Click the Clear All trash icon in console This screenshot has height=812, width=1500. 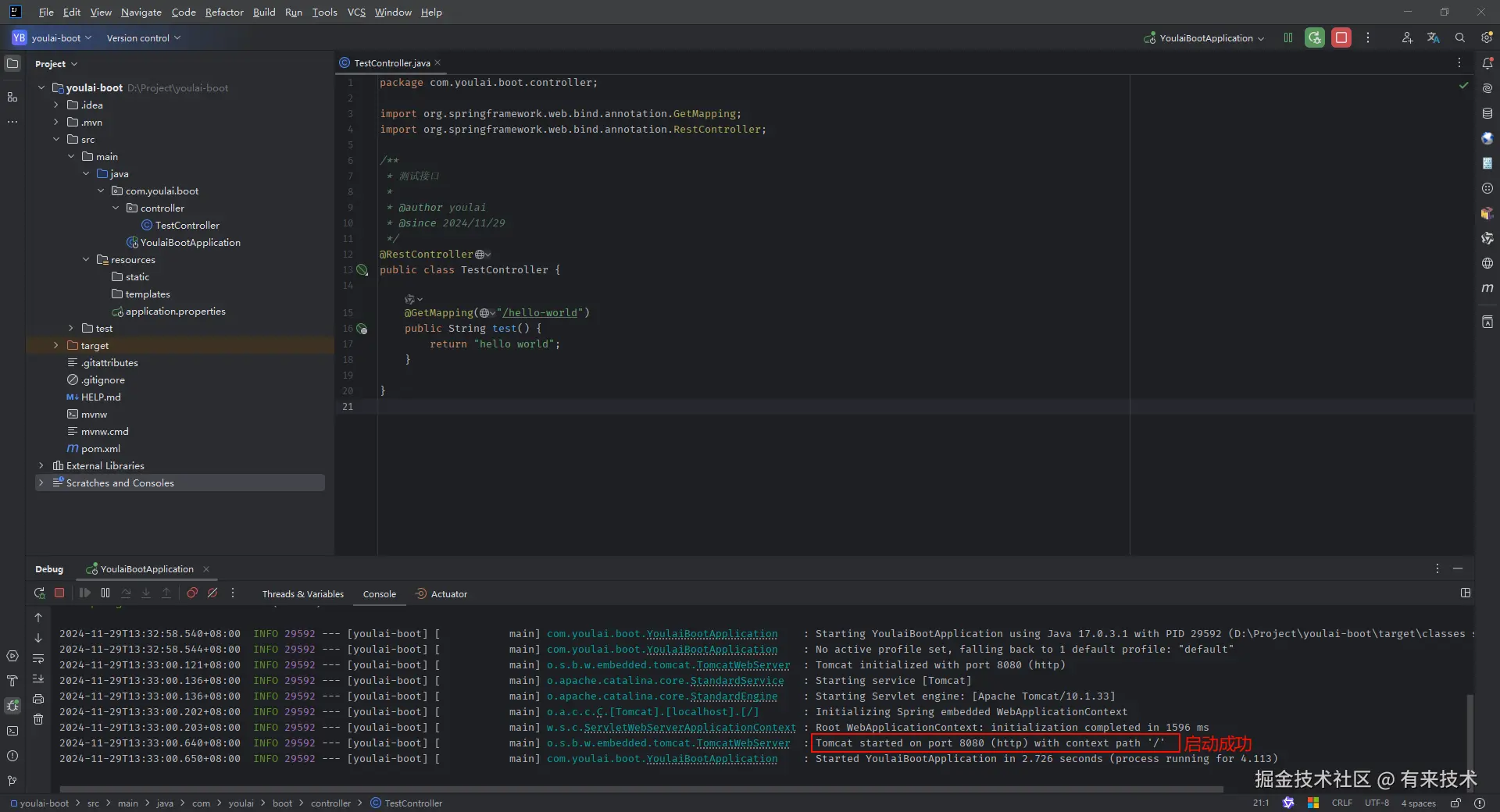38,719
